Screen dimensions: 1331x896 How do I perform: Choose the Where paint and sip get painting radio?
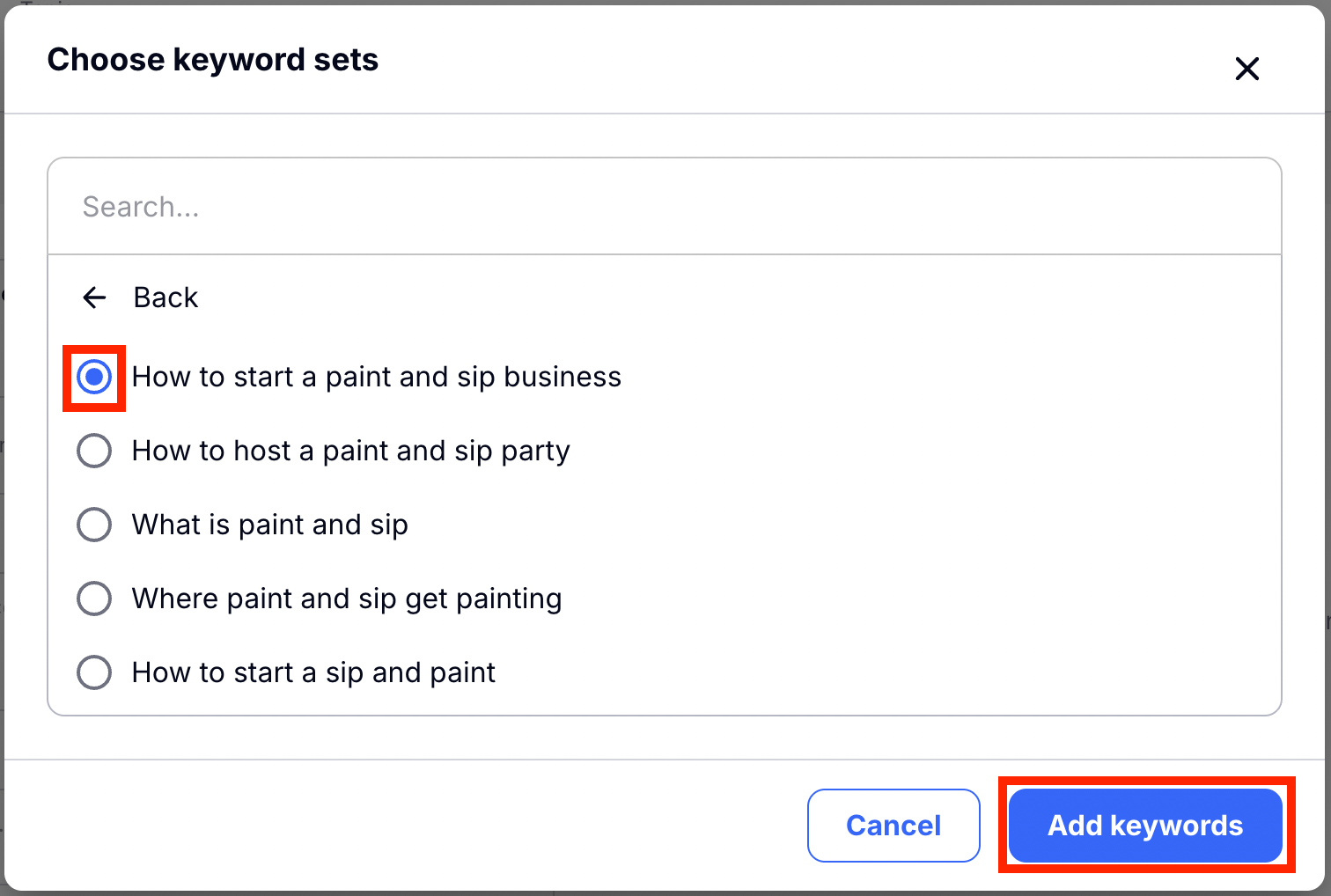pos(94,599)
